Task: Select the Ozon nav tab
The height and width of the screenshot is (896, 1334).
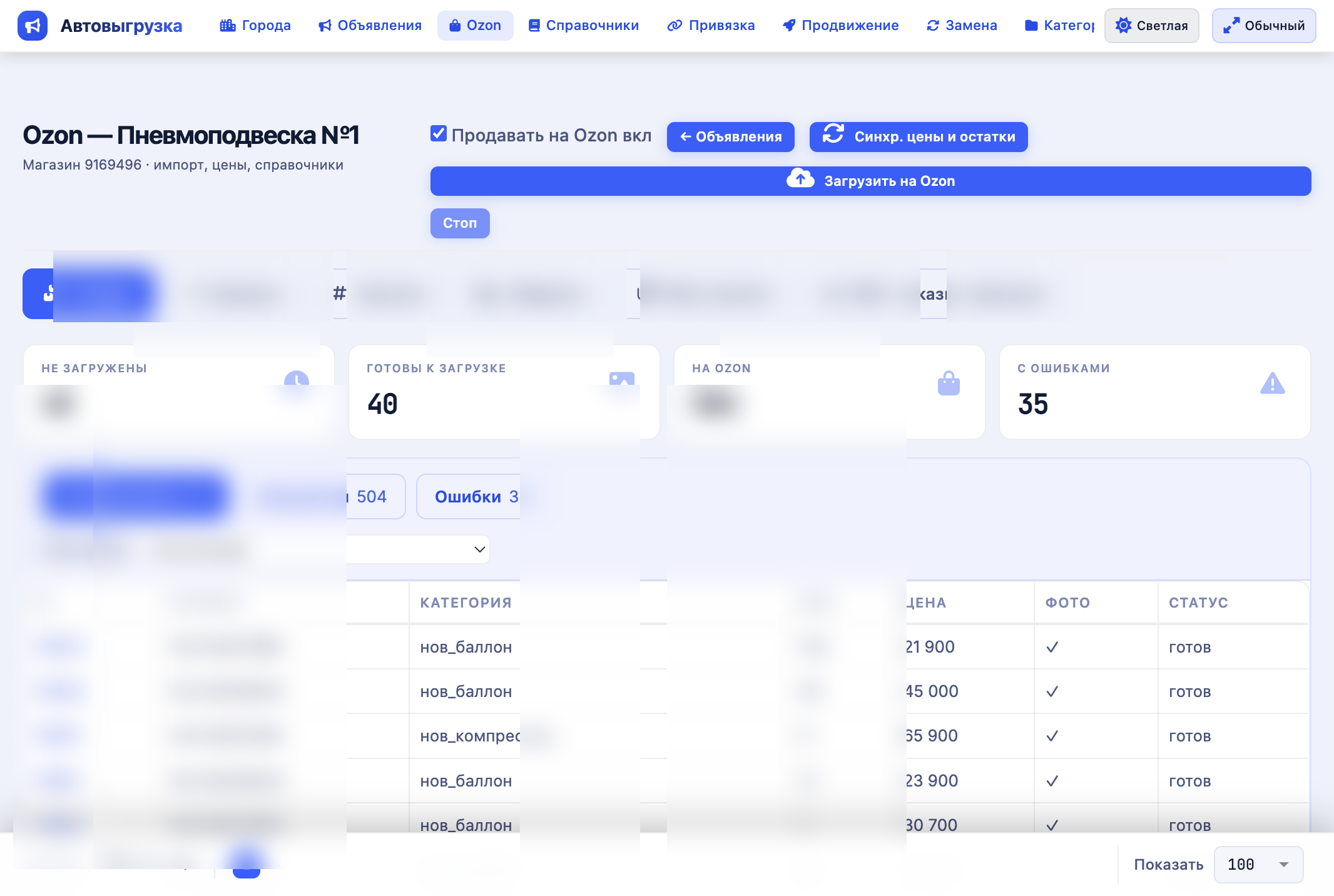Action: (x=476, y=26)
